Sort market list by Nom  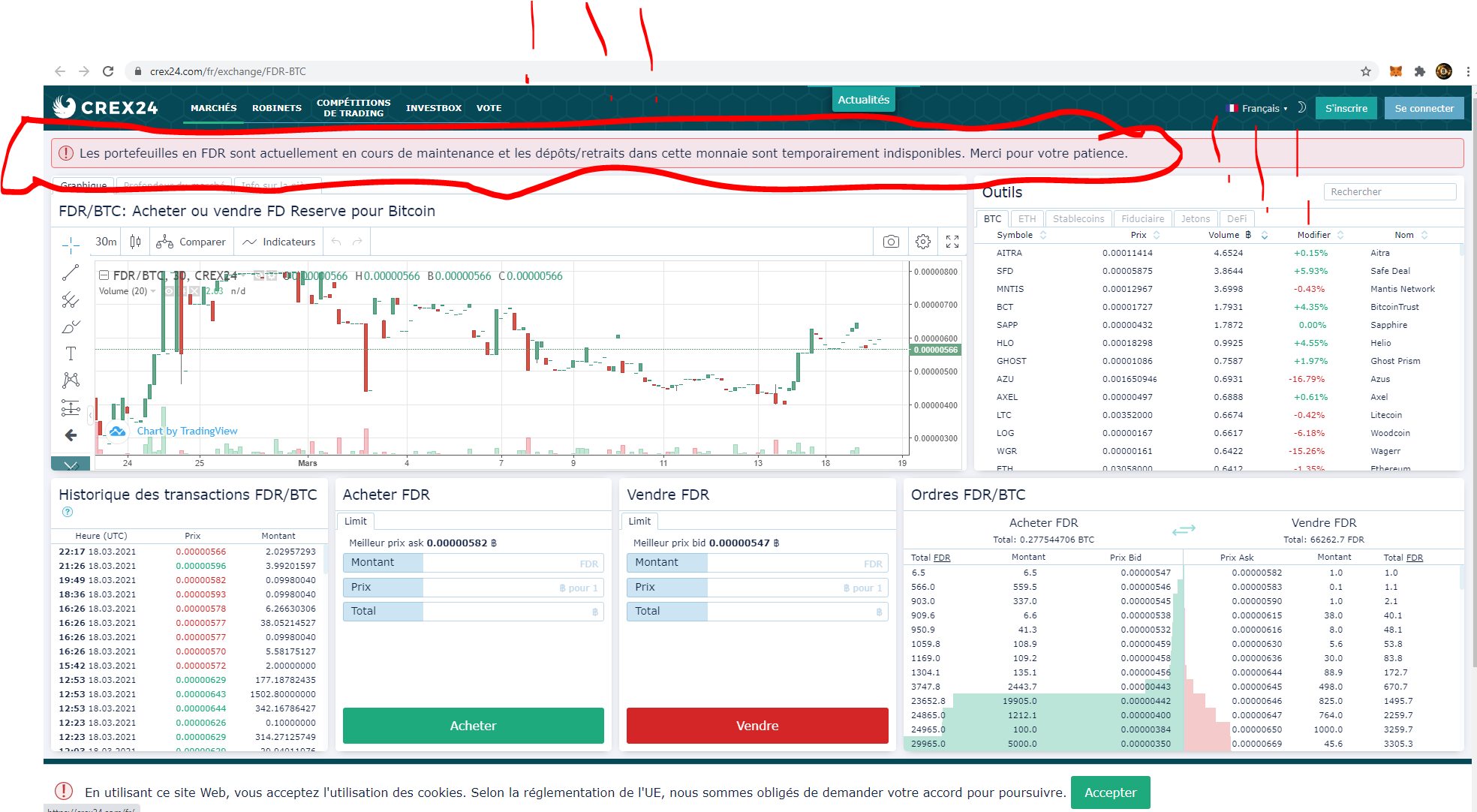tap(1411, 235)
